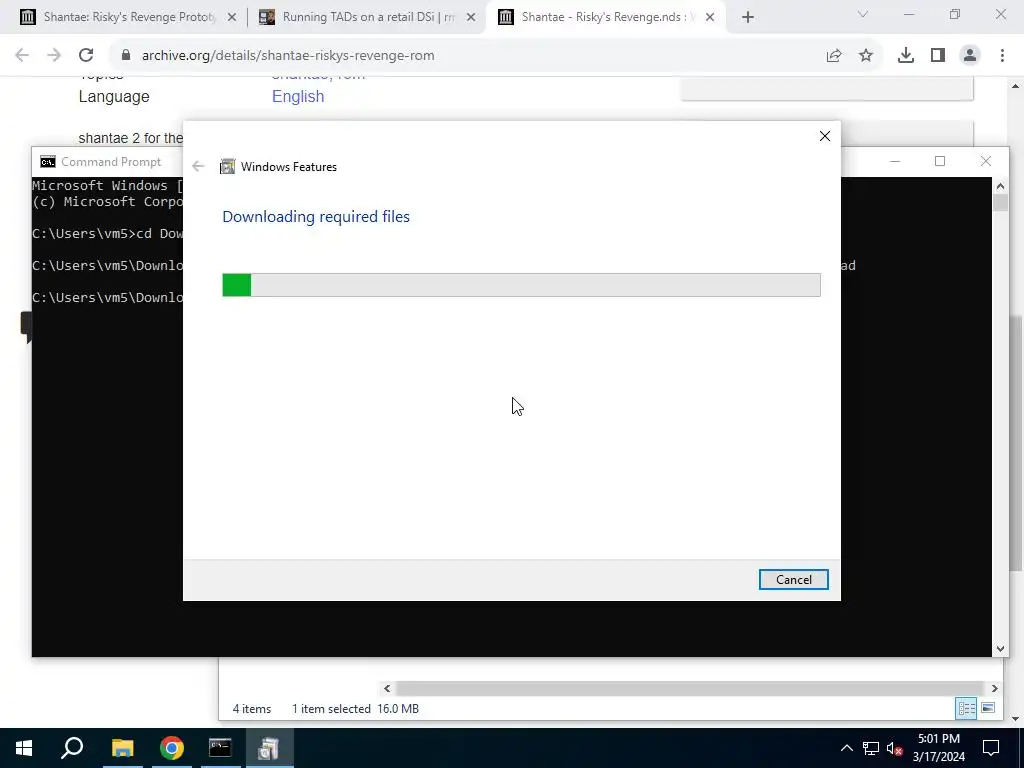1024x768 pixels.
Task: Open Chrome downloads panel
Action: point(906,56)
